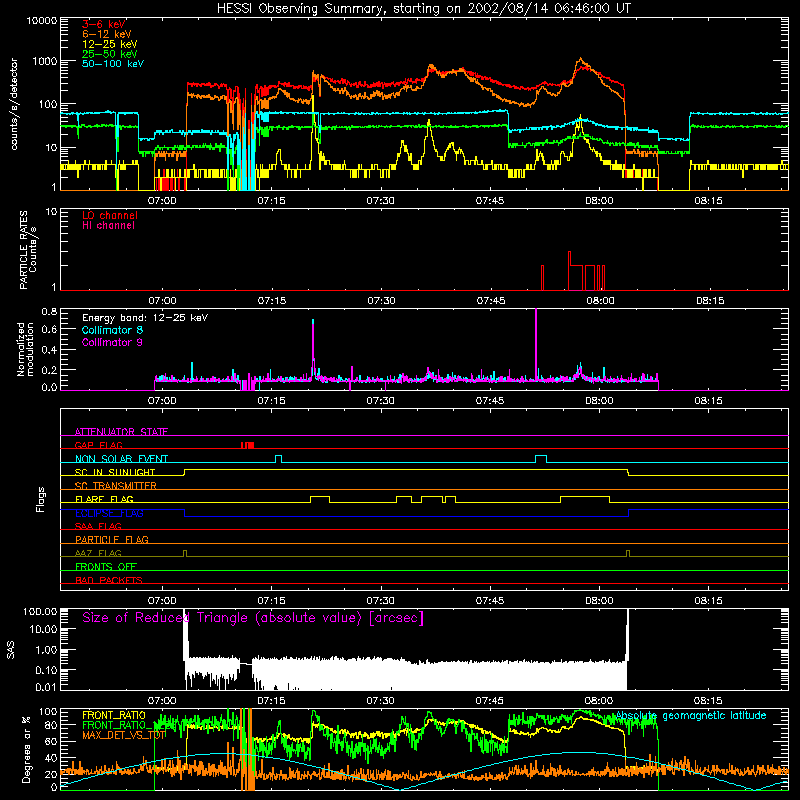
Task: Click the 'Absolute geomagnetic latitude' label
Action: 691,716
